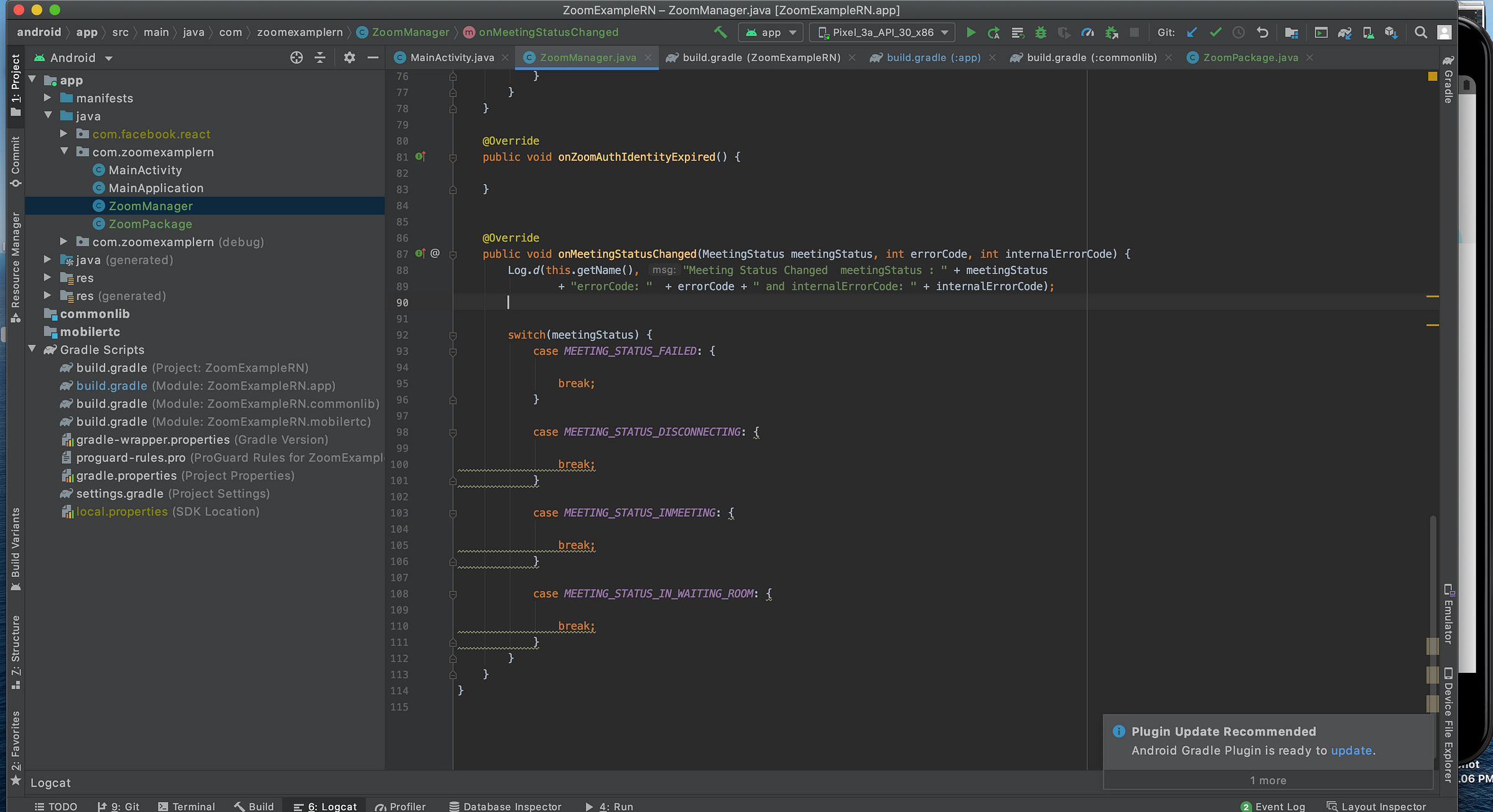Click the update link in notification

[1351, 750]
